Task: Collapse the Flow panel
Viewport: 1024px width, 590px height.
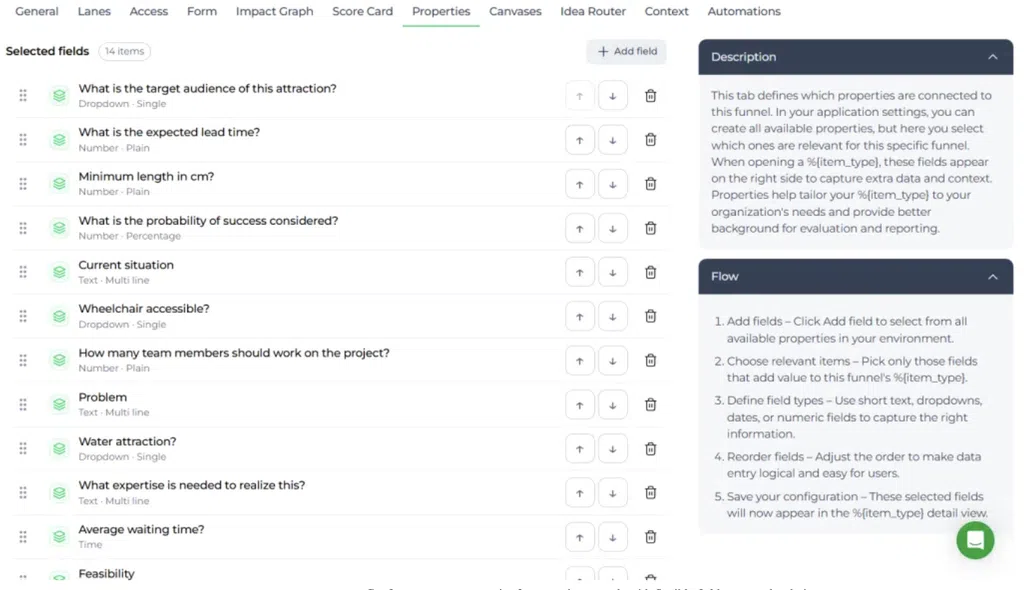Action: click(x=992, y=276)
